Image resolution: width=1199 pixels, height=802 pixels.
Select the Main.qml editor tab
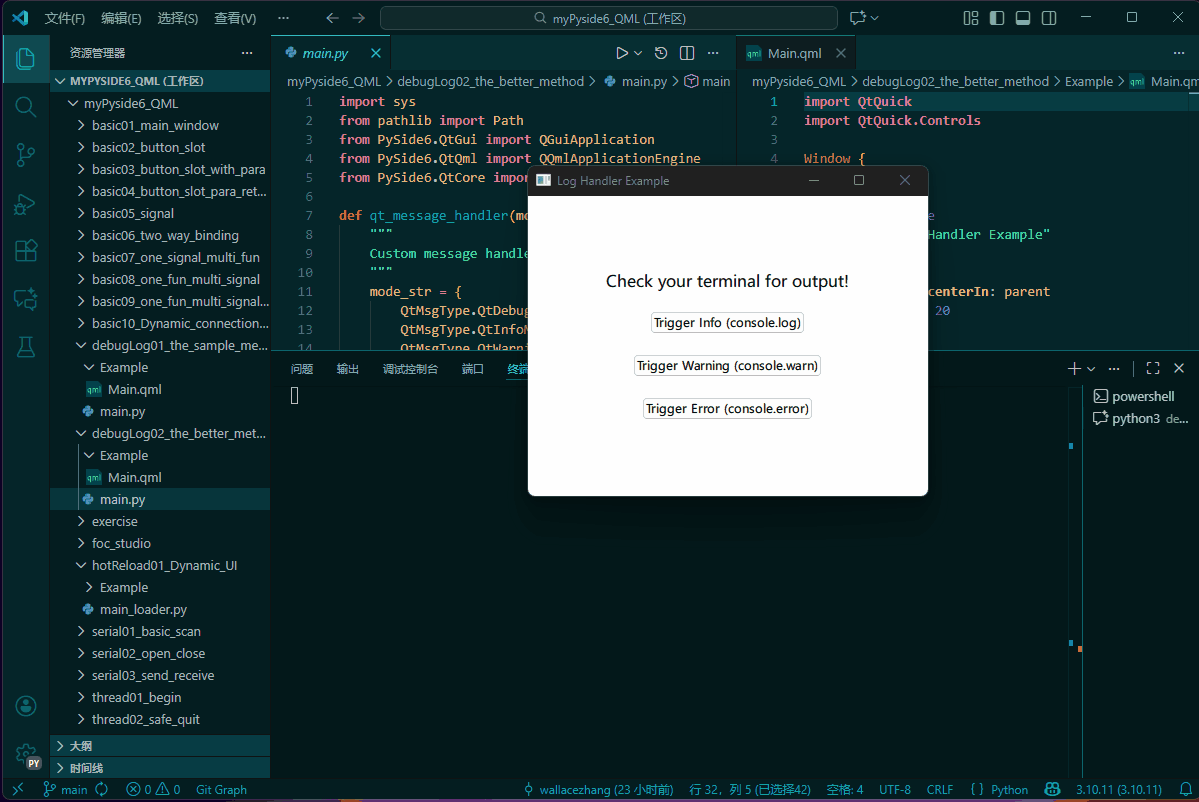(x=794, y=53)
